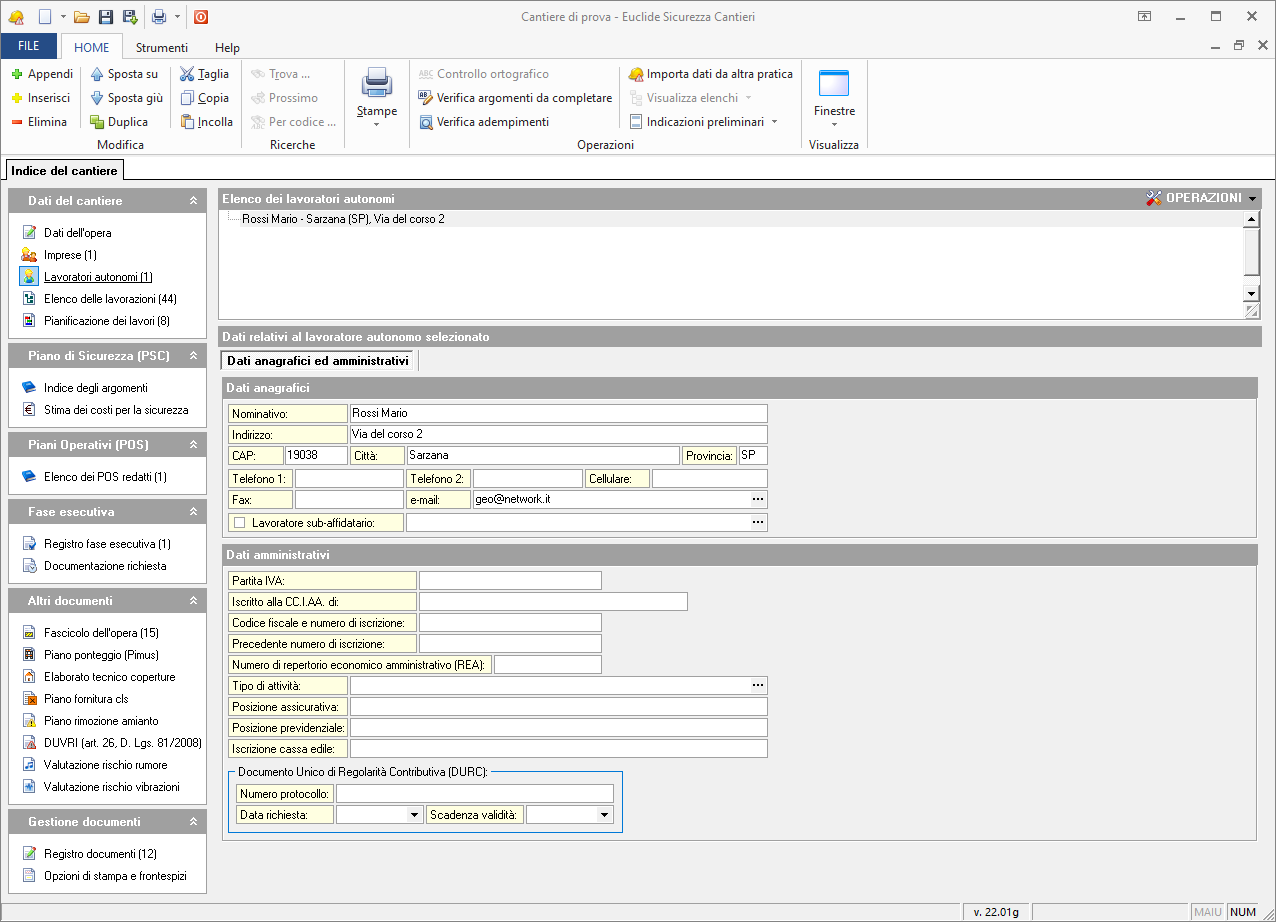Screen dimensions: 1276x922
Task: Click the Tipo di attività ellipsis button
Action: tap(758, 685)
